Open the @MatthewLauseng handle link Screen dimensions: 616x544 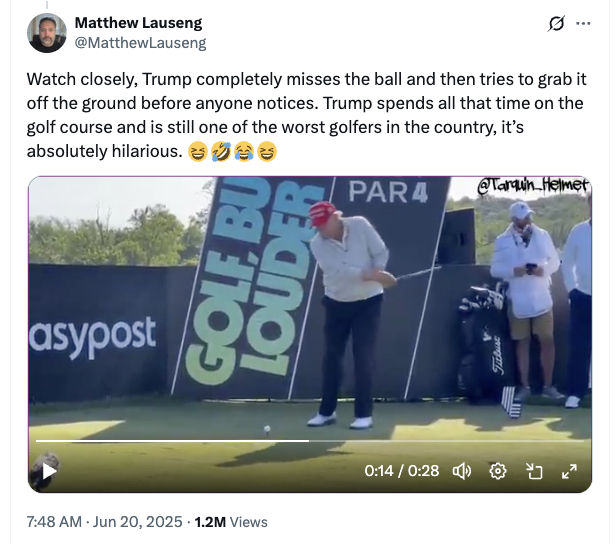140,42
